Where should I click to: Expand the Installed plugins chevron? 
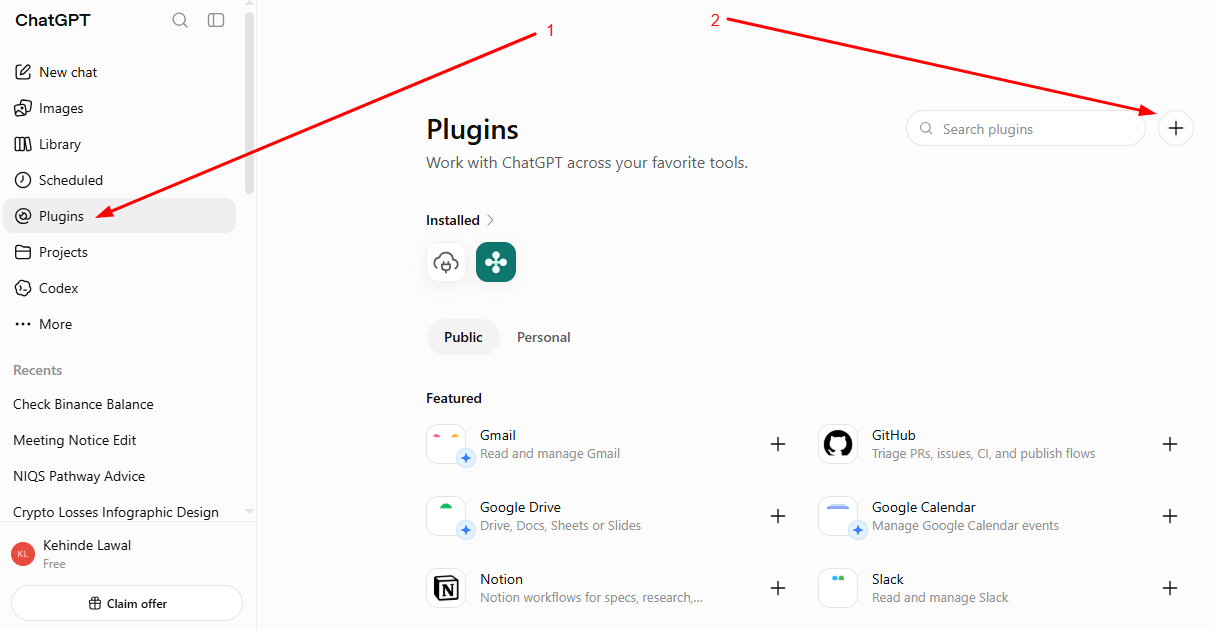tap(491, 220)
